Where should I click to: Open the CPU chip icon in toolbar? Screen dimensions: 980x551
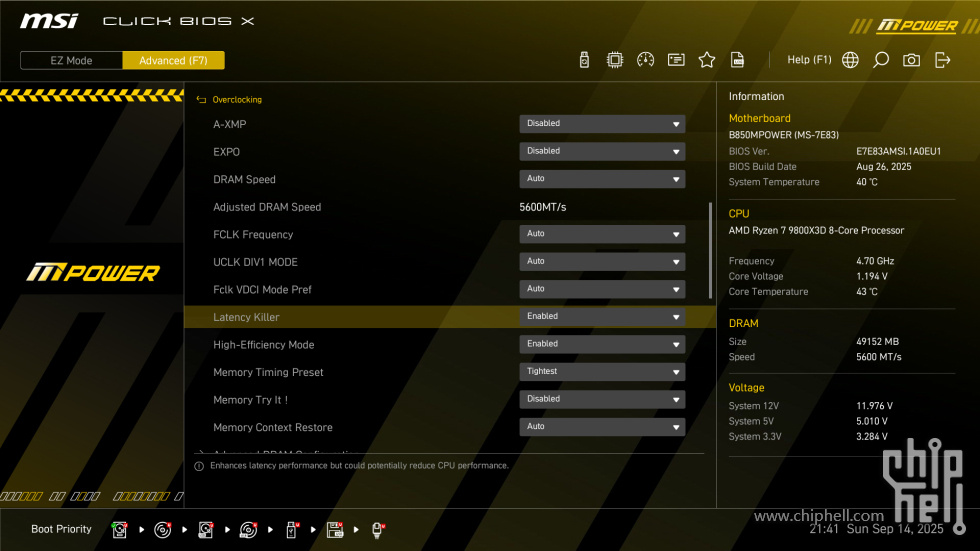pos(615,60)
